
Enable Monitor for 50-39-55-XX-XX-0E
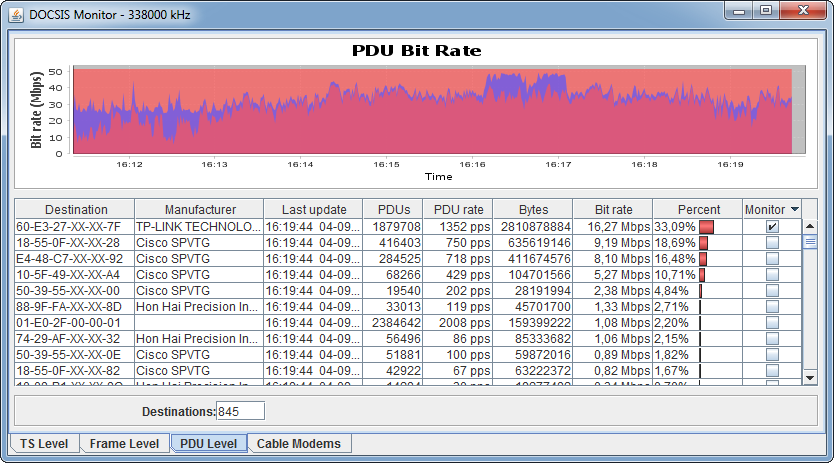pos(772,354)
